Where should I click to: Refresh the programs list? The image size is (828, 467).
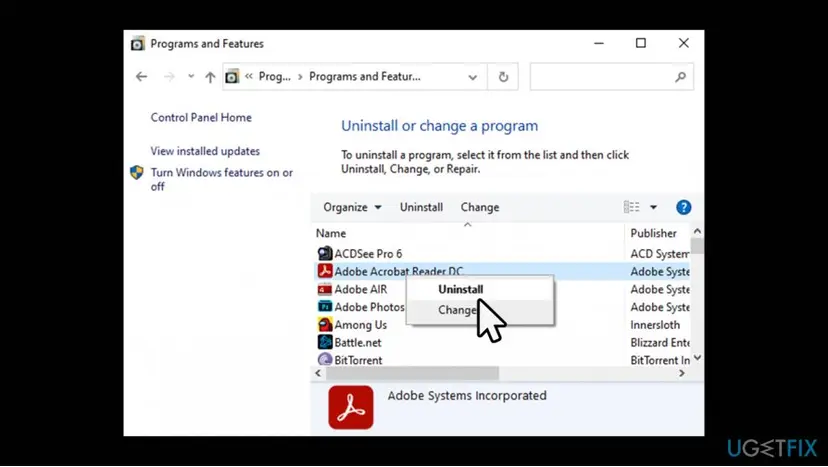[503, 77]
